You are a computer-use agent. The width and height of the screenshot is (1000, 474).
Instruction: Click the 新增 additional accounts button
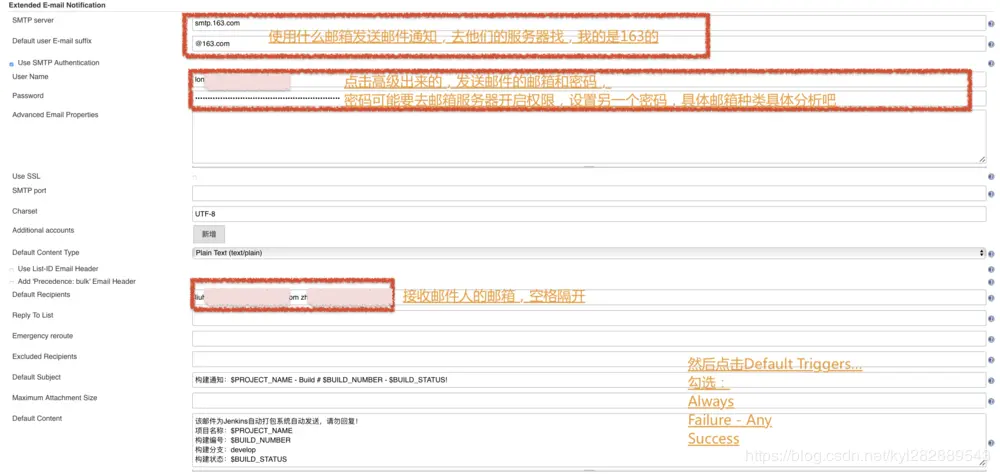click(209, 234)
